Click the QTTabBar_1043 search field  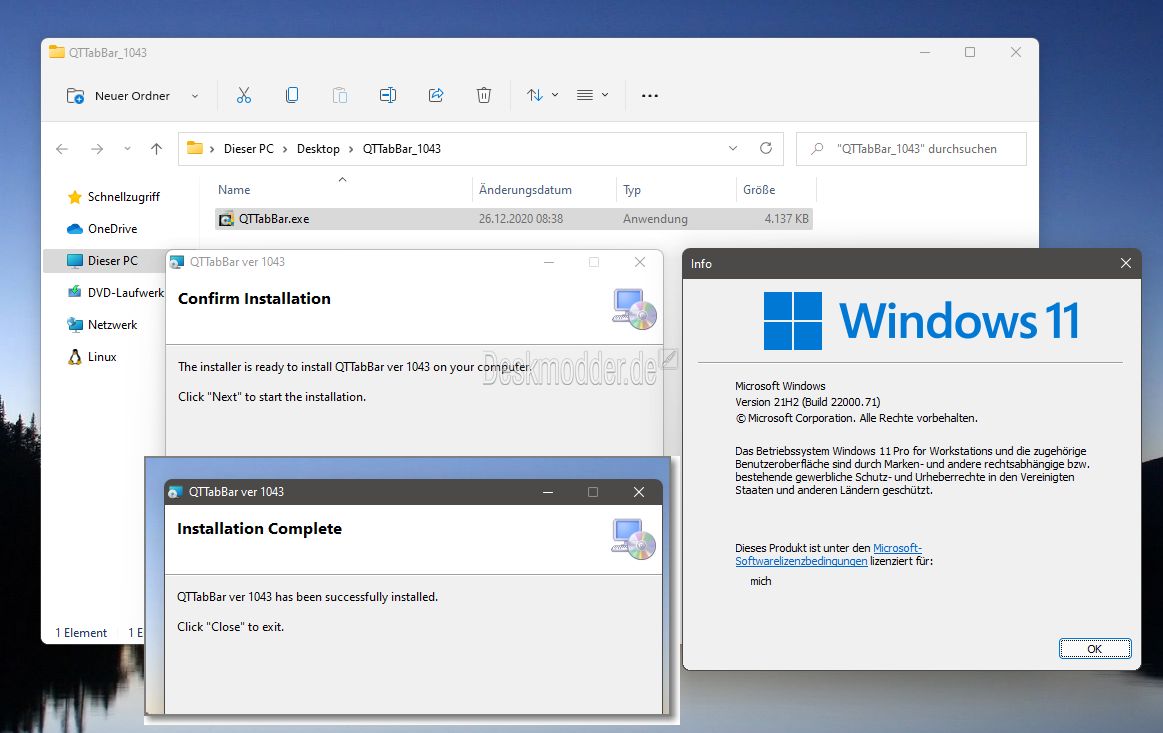coord(912,149)
